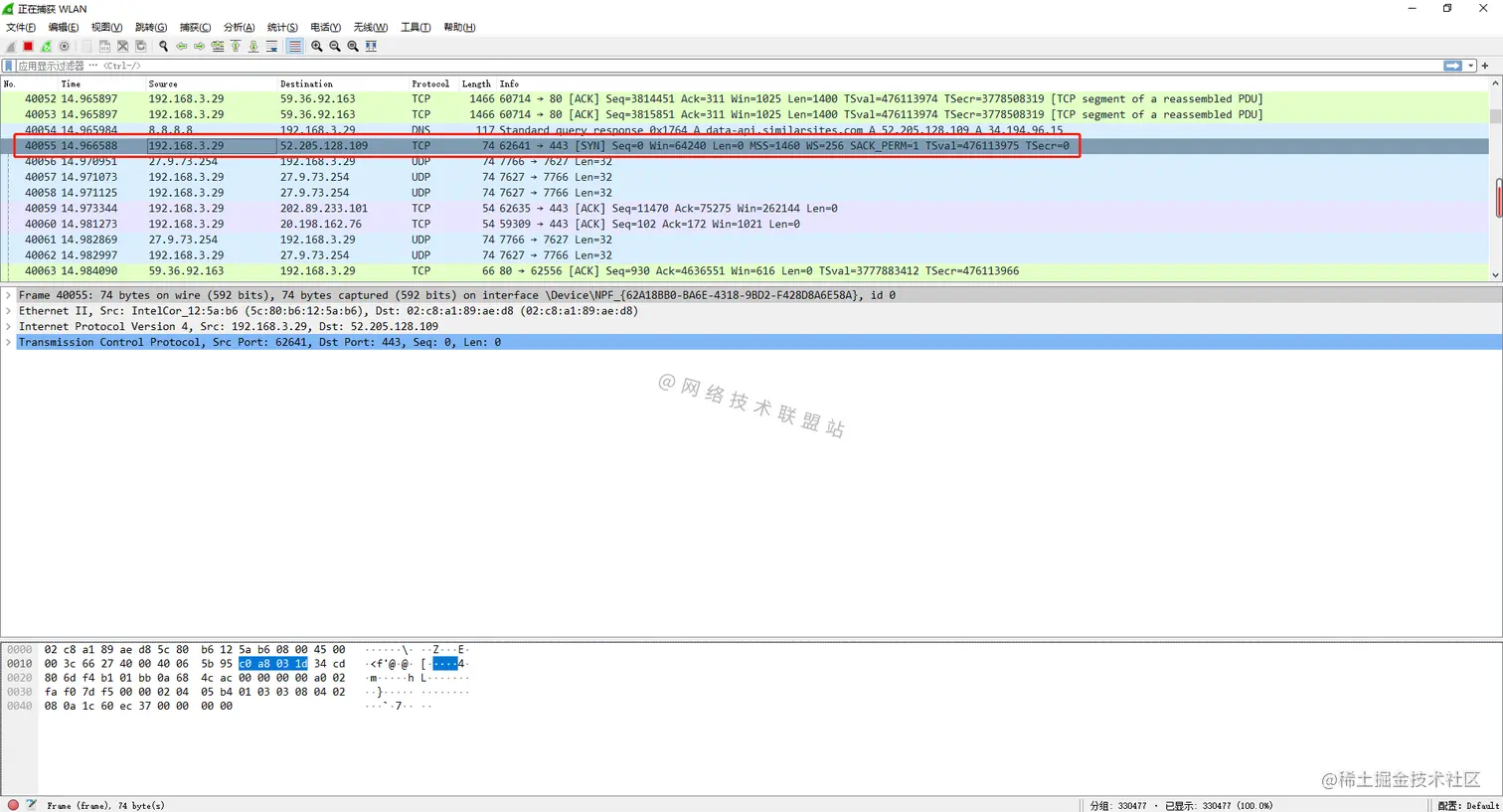This screenshot has height=812, width=1503.
Task: Select UDP packet 40057 row
Action: click(745, 177)
